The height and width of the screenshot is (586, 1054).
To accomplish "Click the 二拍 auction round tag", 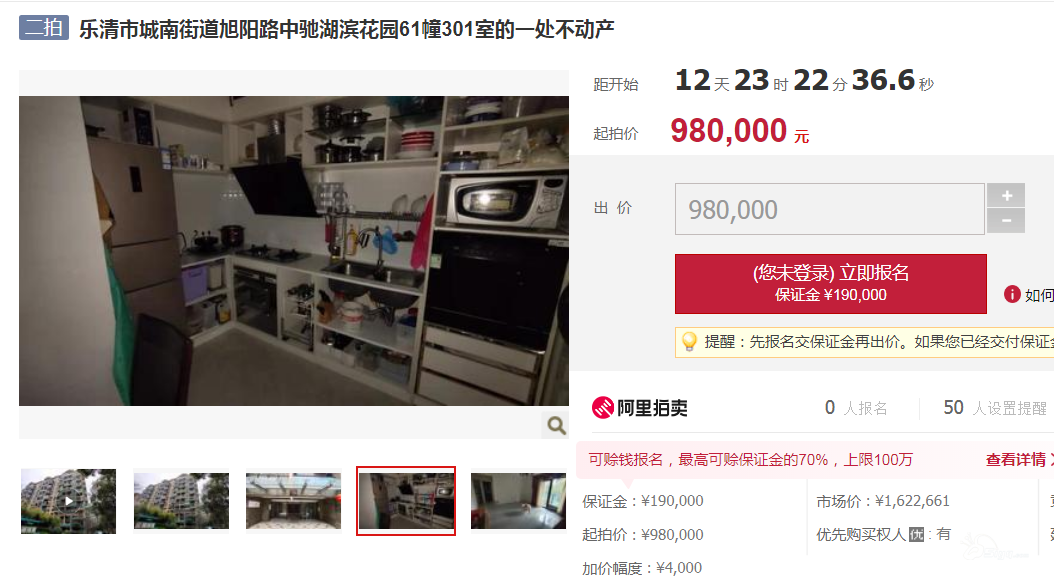I will coord(44,28).
